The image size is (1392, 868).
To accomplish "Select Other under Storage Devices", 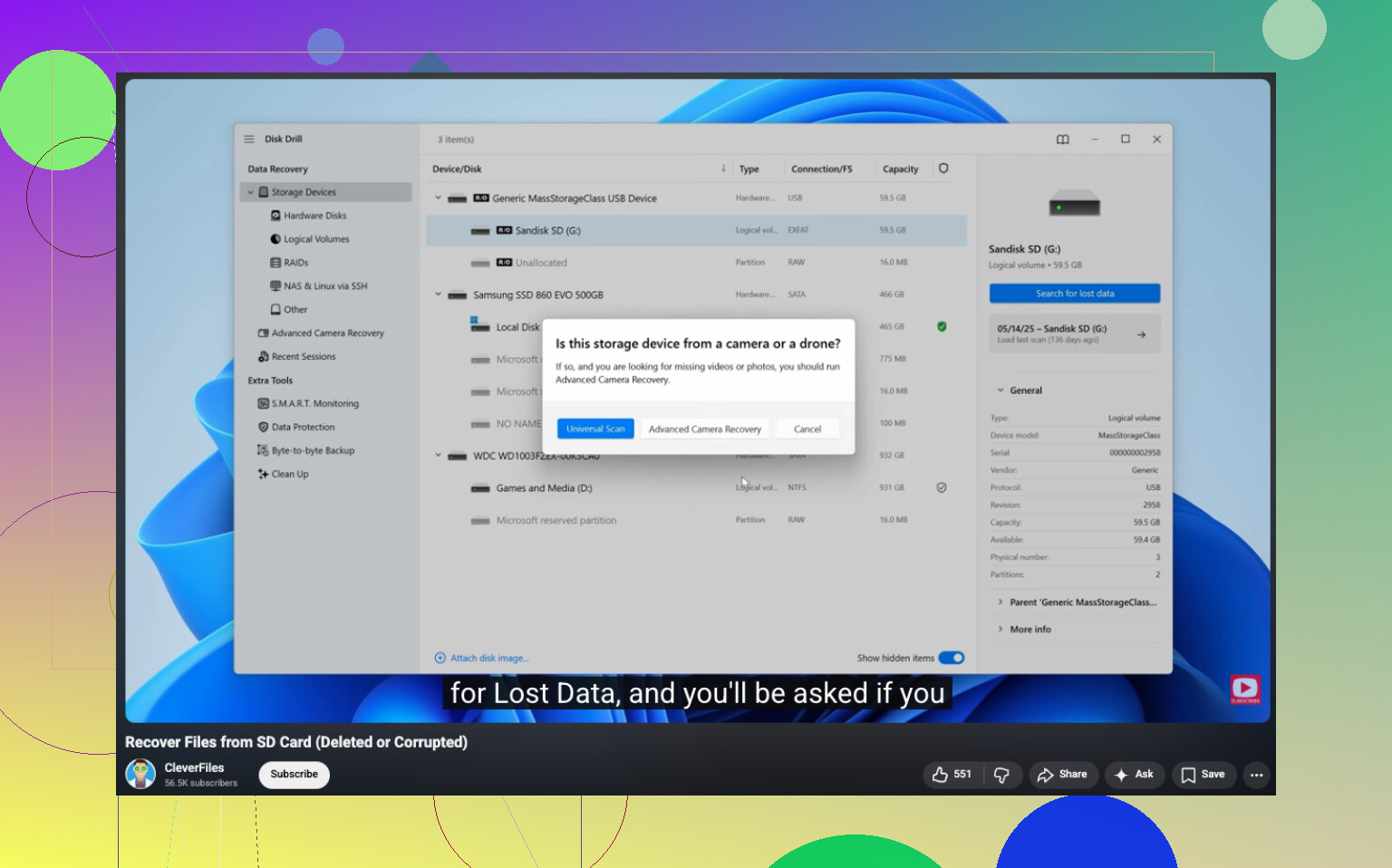I will point(289,310).
